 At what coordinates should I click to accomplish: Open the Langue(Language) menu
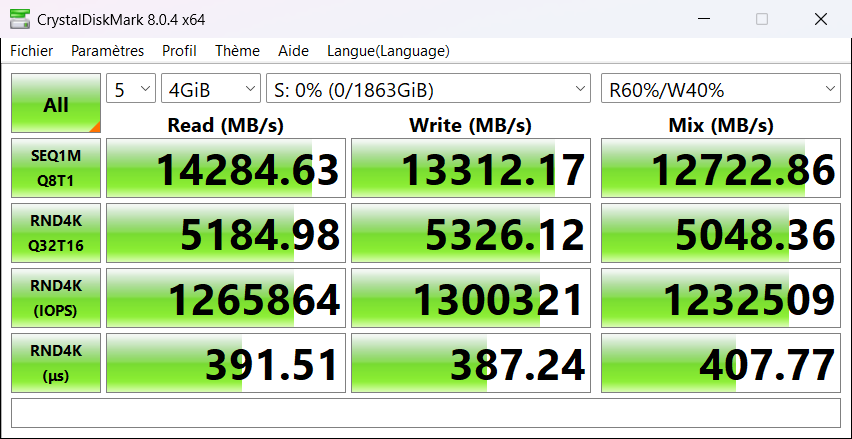click(x=388, y=51)
